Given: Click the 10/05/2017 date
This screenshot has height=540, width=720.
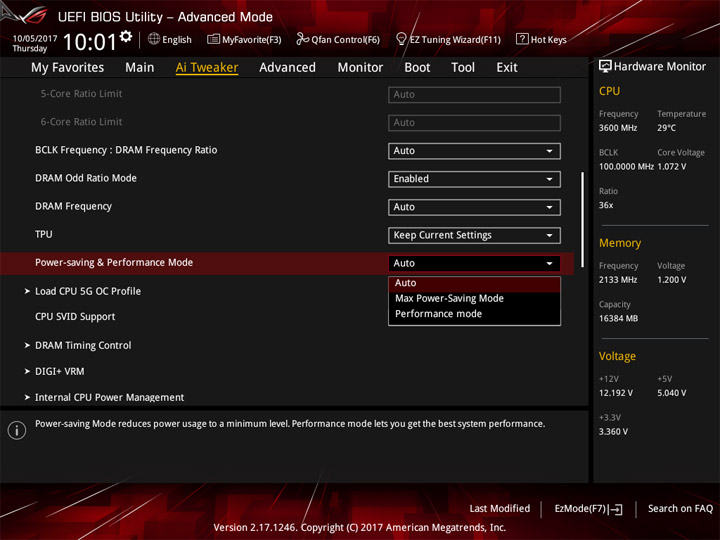Looking at the screenshot, I should coord(35,39).
